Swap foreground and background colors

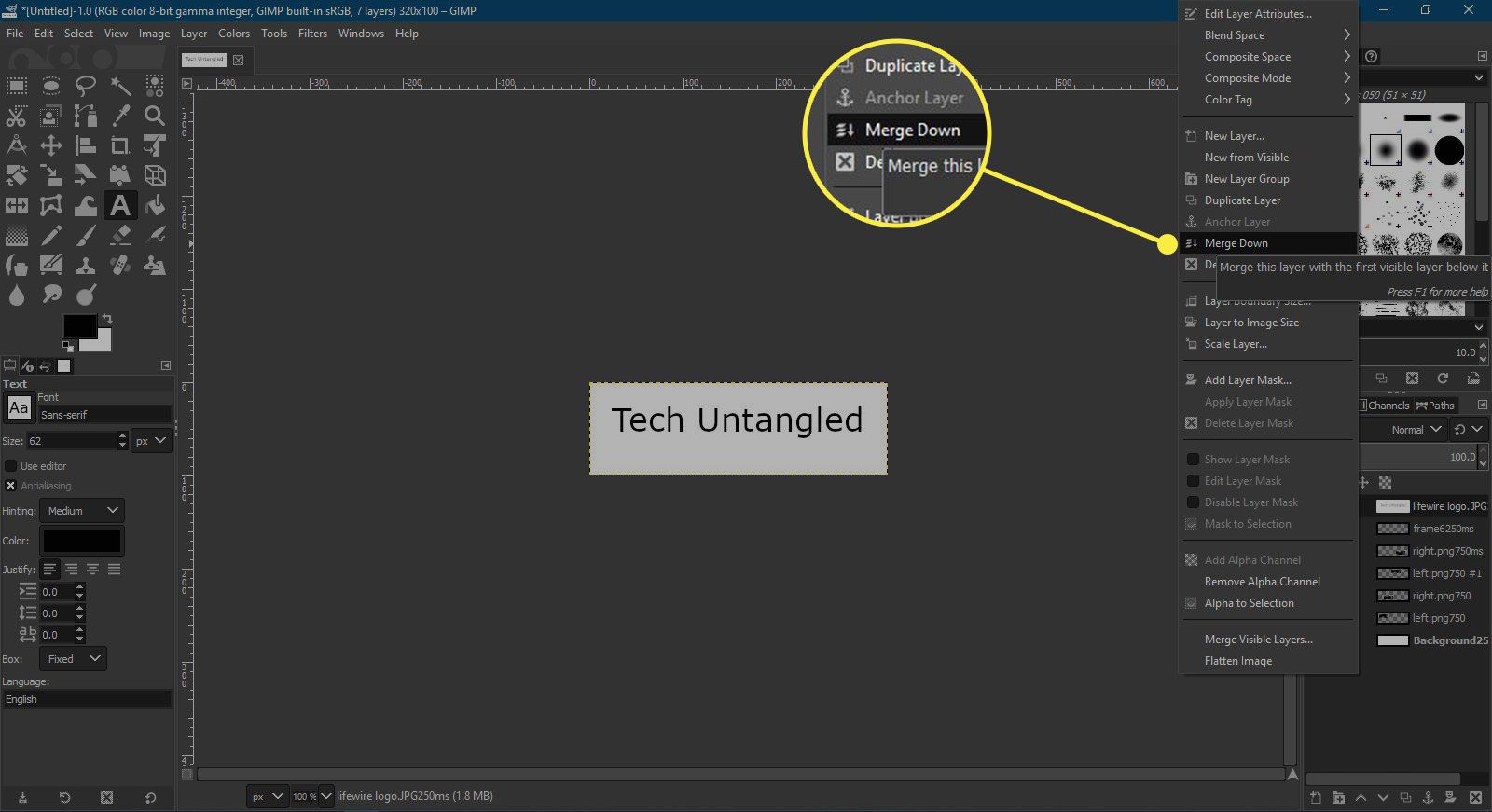pos(106,319)
